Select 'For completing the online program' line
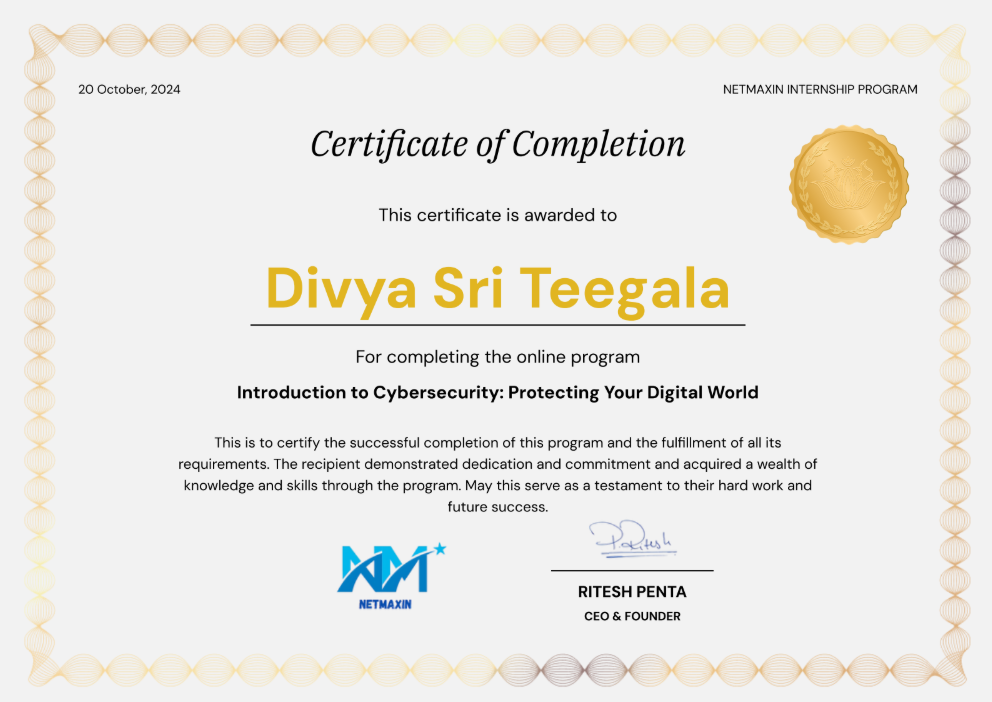992x702 pixels. pos(497,357)
